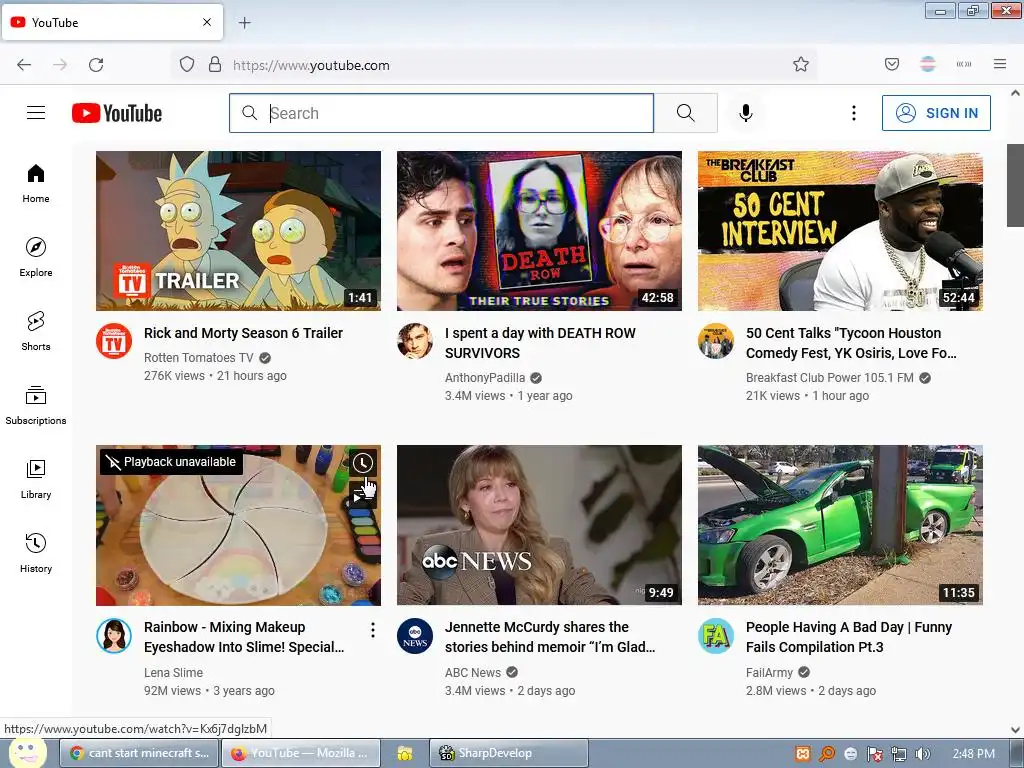Click the YouTube logo
1024x768 pixels.
point(117,113)
